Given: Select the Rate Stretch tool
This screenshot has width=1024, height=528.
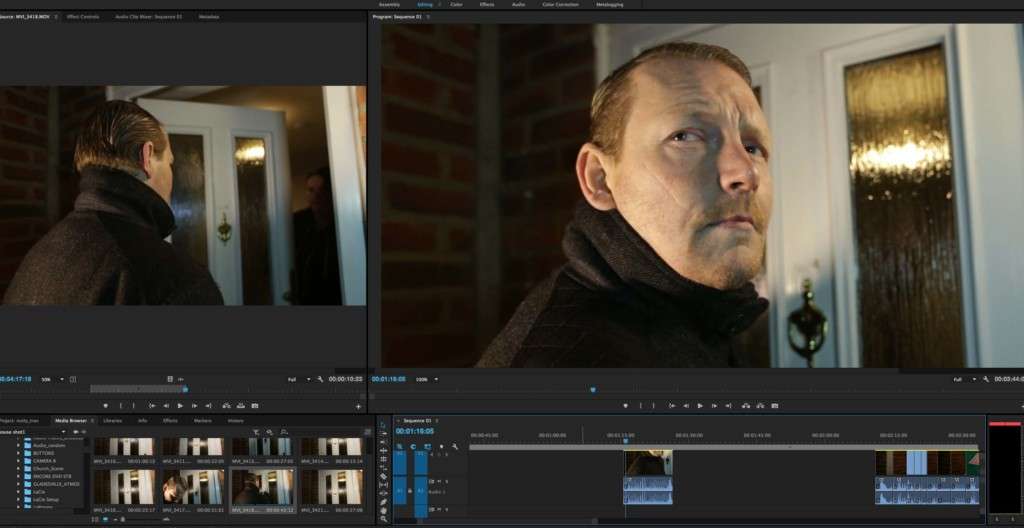Looking at the screenshot, I should [383, 467].
